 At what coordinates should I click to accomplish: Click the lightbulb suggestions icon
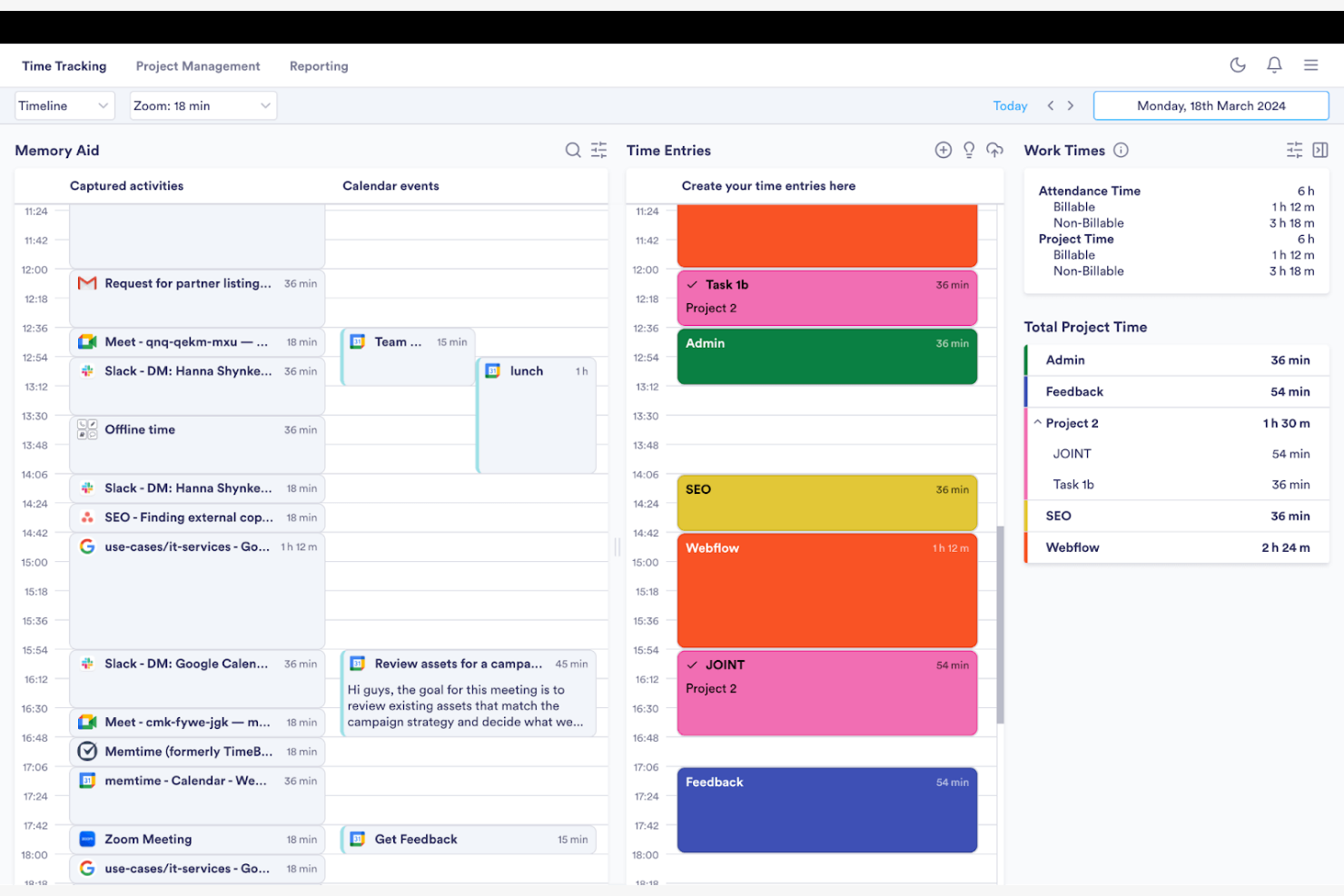969,150
